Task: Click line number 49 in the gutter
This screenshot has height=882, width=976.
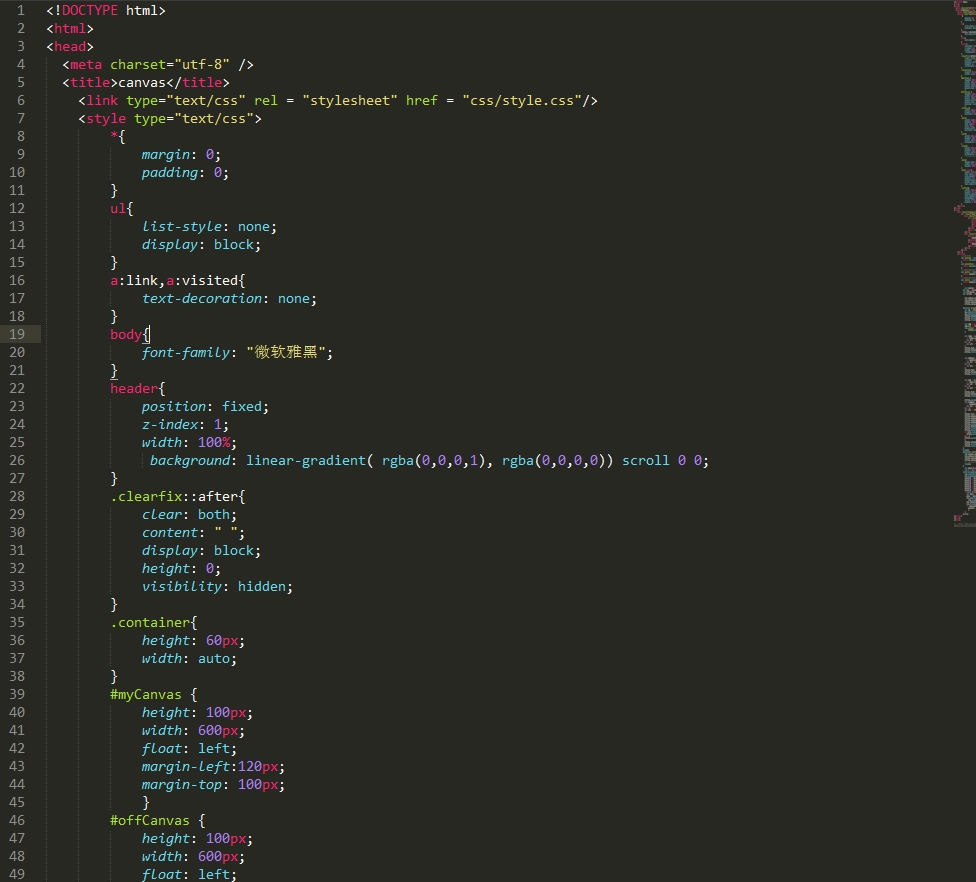Action: [x=17, y=875]
